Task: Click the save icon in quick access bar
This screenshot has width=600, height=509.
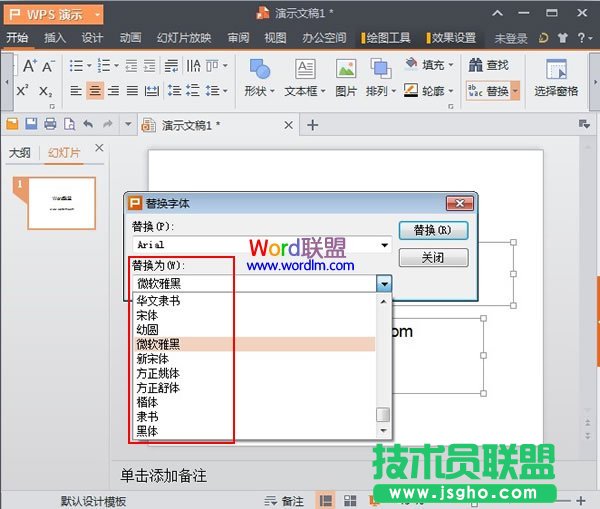Action: pyautogui.click(x=30, y=125)
